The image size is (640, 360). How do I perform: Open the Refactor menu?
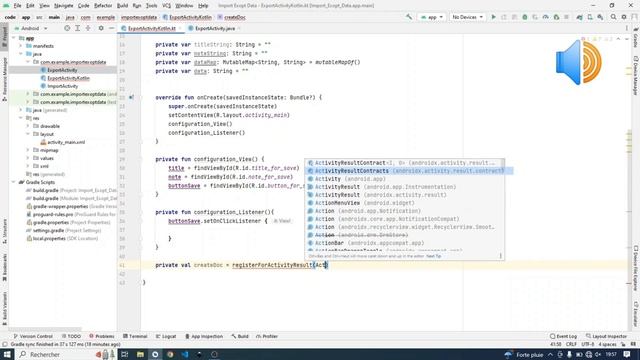103,6
